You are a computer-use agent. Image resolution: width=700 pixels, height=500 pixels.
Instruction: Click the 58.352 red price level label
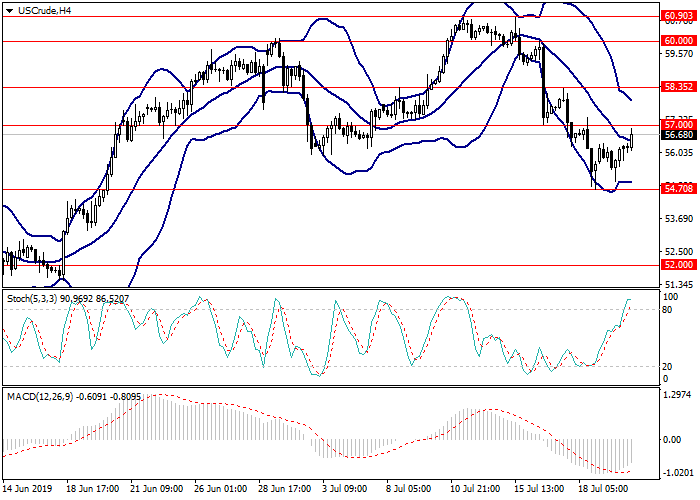(x=678, y=87)
